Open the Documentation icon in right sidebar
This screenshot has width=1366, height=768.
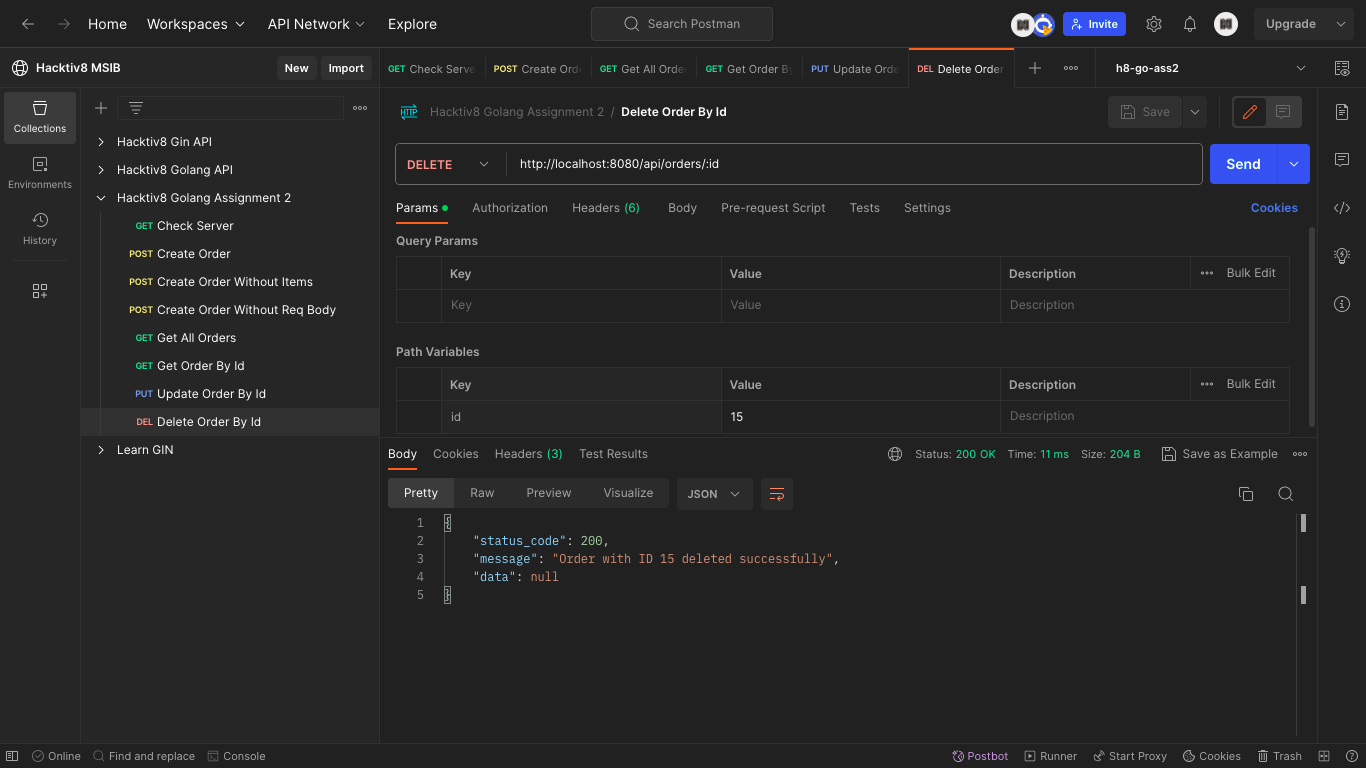tap(1342, 112)
